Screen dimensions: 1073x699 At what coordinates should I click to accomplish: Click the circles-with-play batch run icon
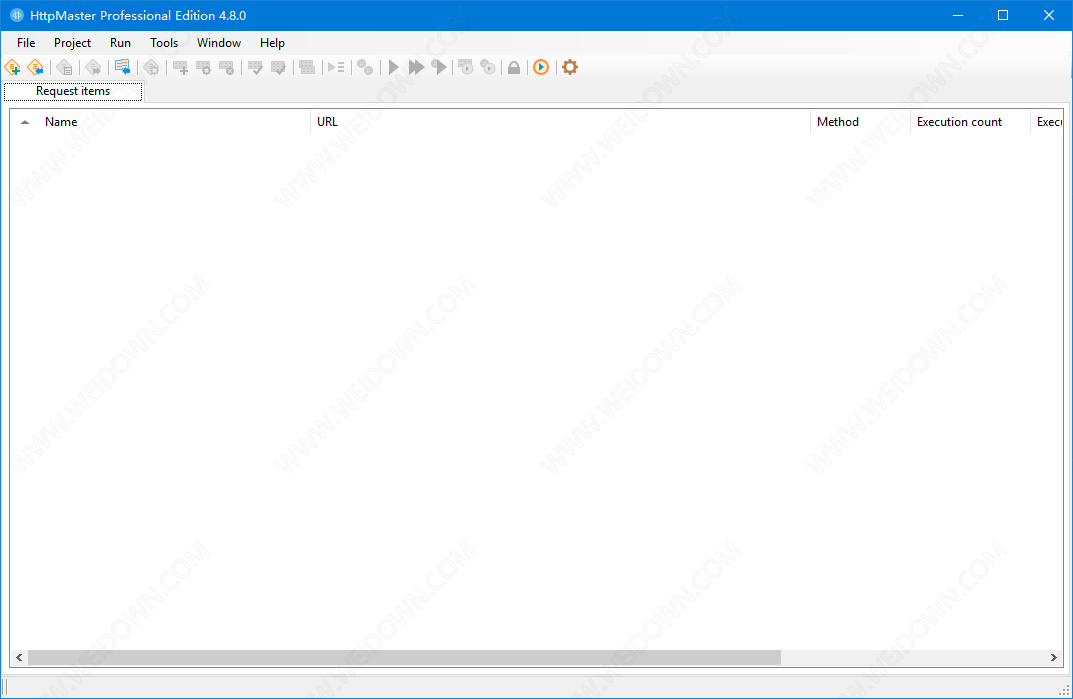pyautogui.click(x=488, y=67)
